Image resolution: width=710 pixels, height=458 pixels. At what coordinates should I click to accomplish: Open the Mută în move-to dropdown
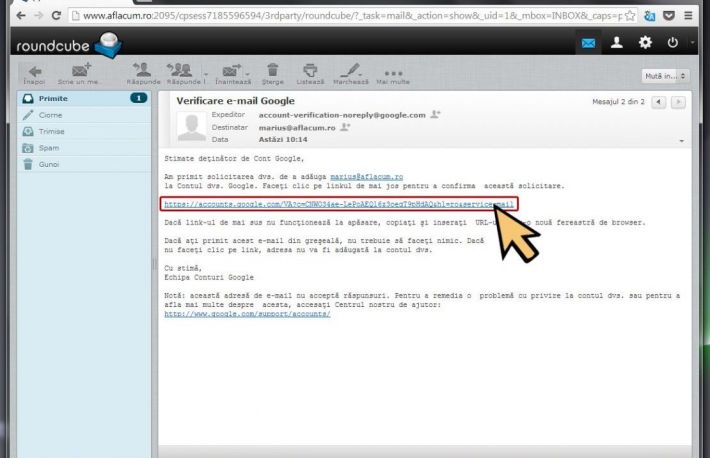click(x=665, y=75)
